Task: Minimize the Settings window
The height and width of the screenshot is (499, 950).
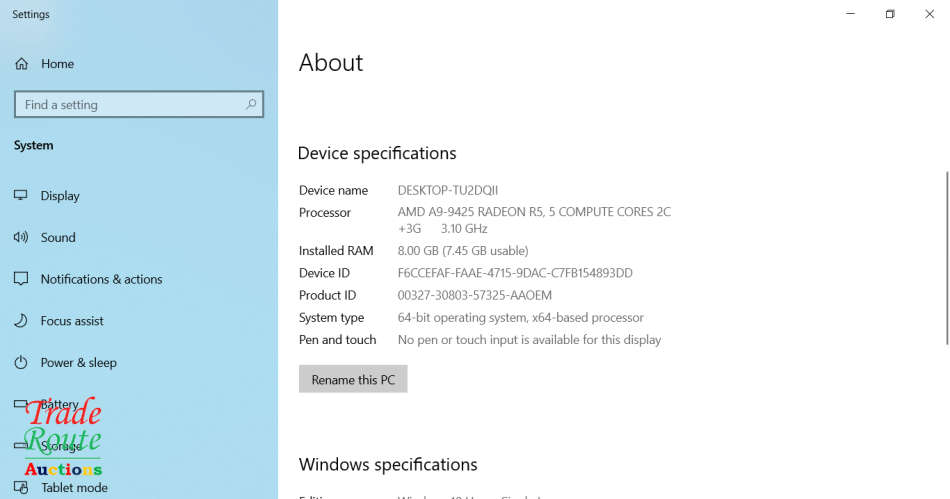Action: click(850, 14)
